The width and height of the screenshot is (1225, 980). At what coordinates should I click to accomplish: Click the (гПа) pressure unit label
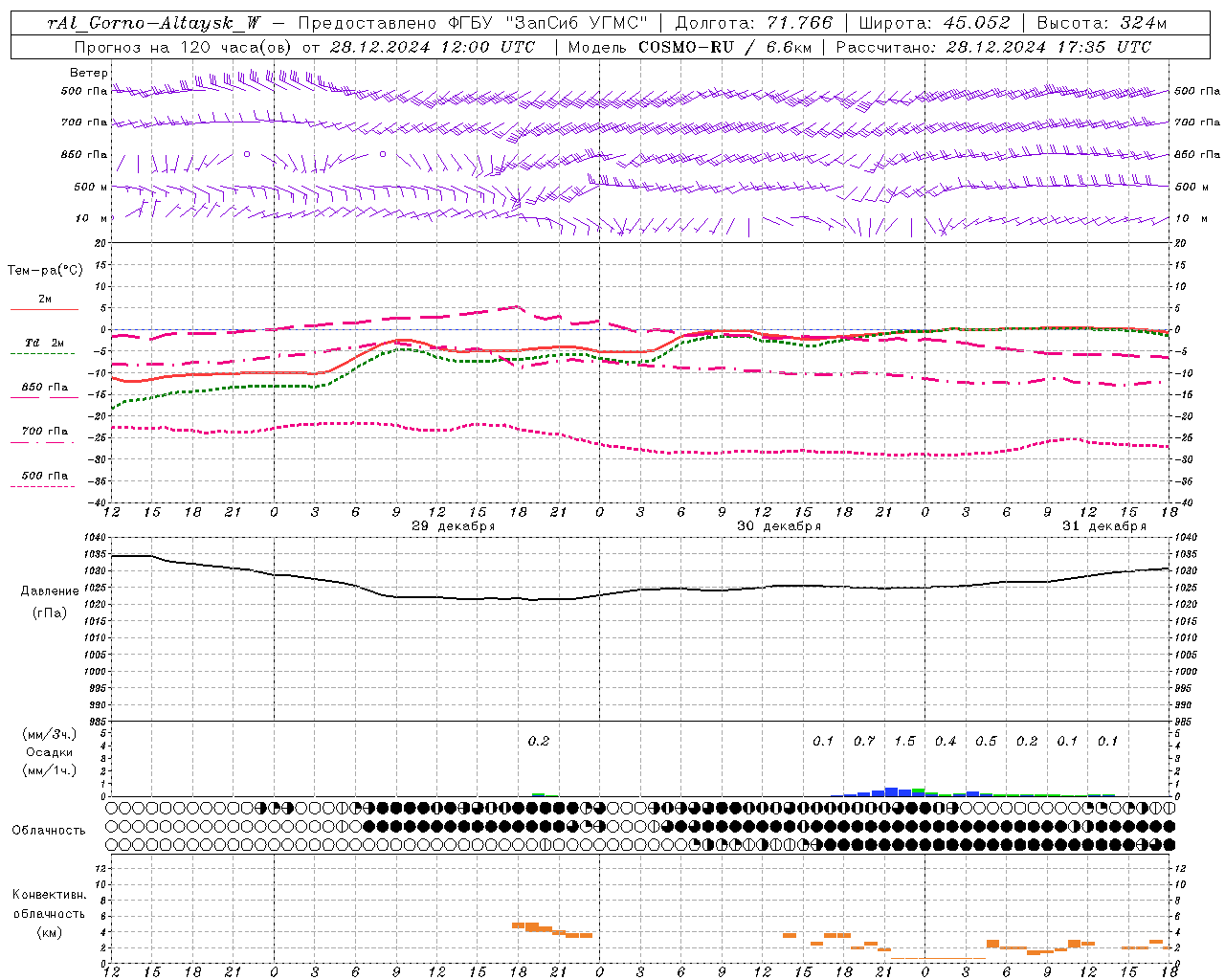point(49,613)
